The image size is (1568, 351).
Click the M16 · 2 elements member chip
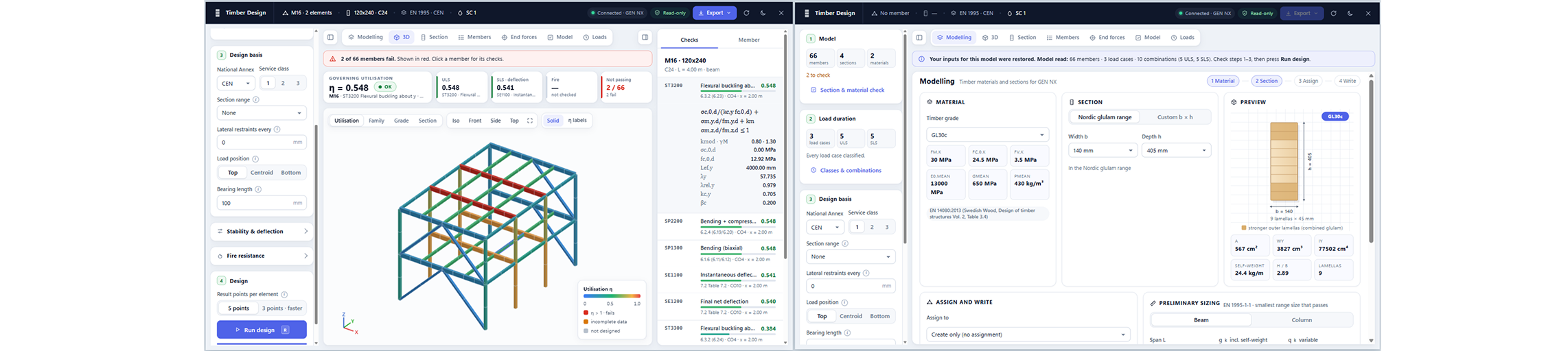[x=307, y=13]
